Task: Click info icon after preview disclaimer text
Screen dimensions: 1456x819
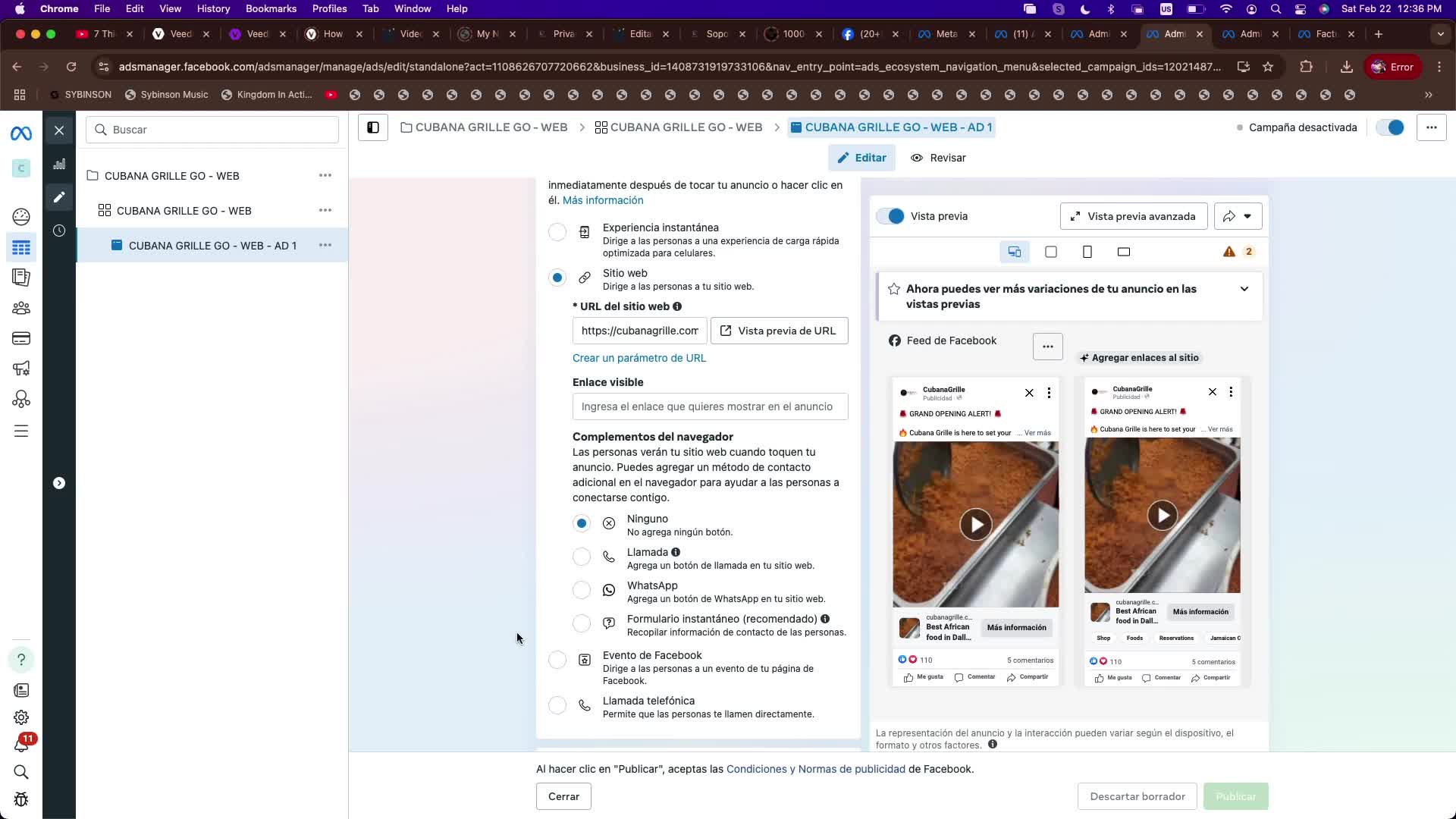Action: [x=993, y=745]
